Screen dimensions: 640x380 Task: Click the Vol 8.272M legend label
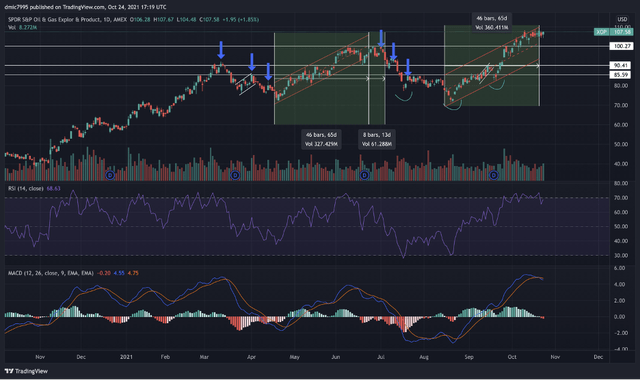pos(22,27)
